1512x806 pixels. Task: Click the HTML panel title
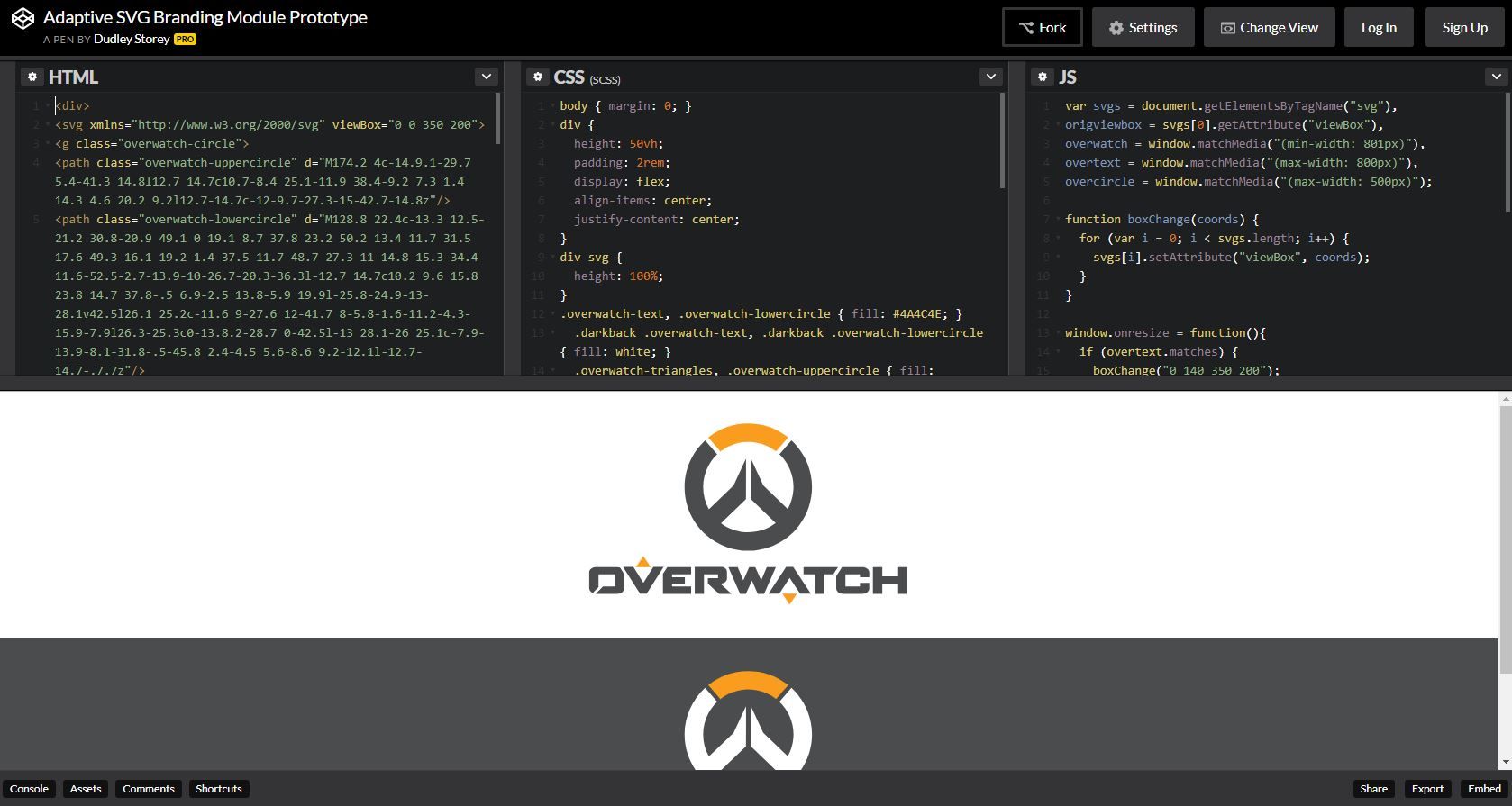click(73, 77)
